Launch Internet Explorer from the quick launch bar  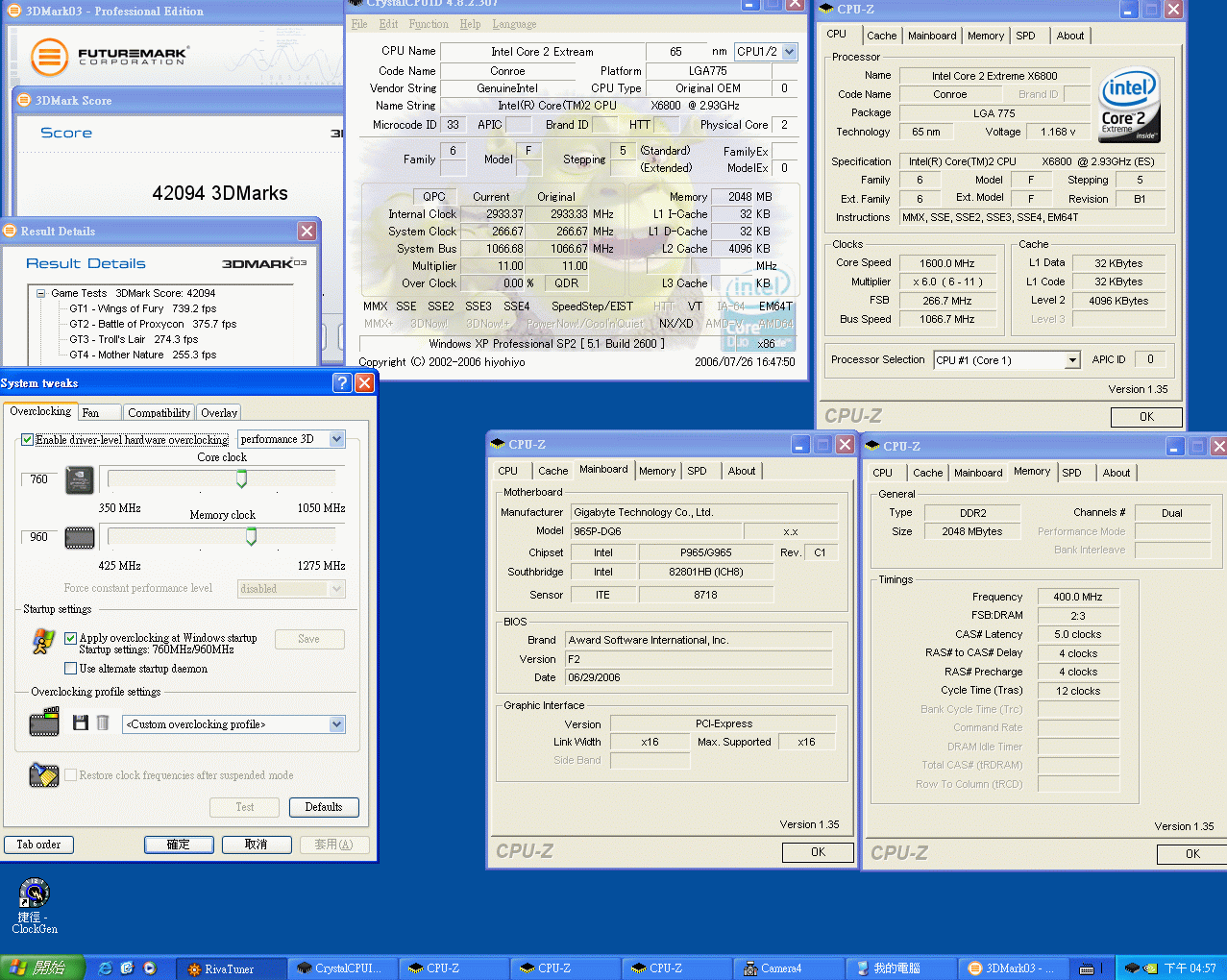105,968
